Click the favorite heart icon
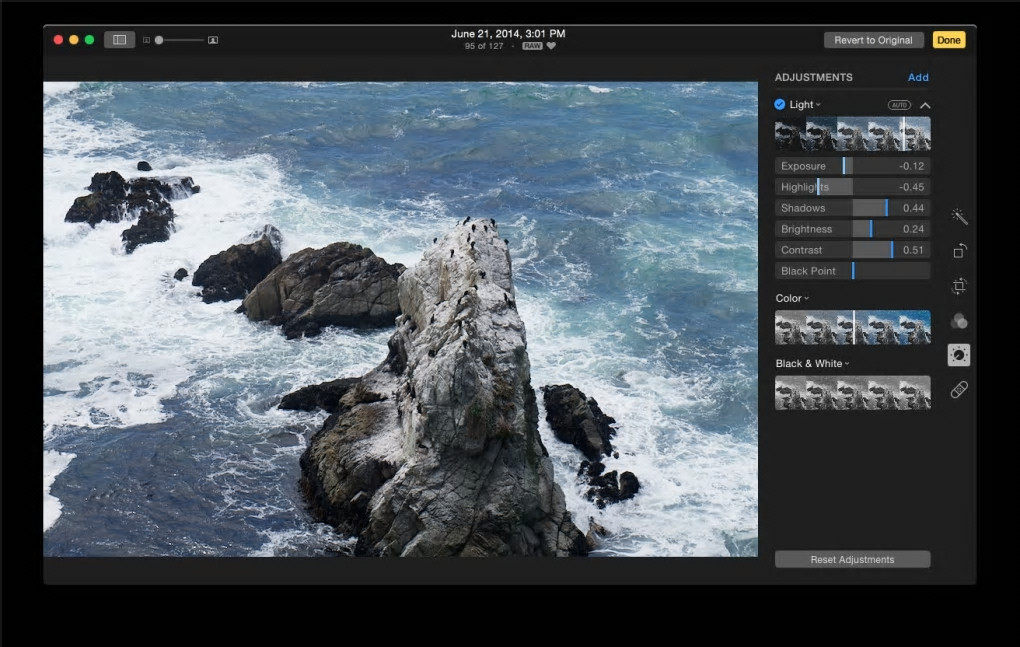 coord(551,46)
